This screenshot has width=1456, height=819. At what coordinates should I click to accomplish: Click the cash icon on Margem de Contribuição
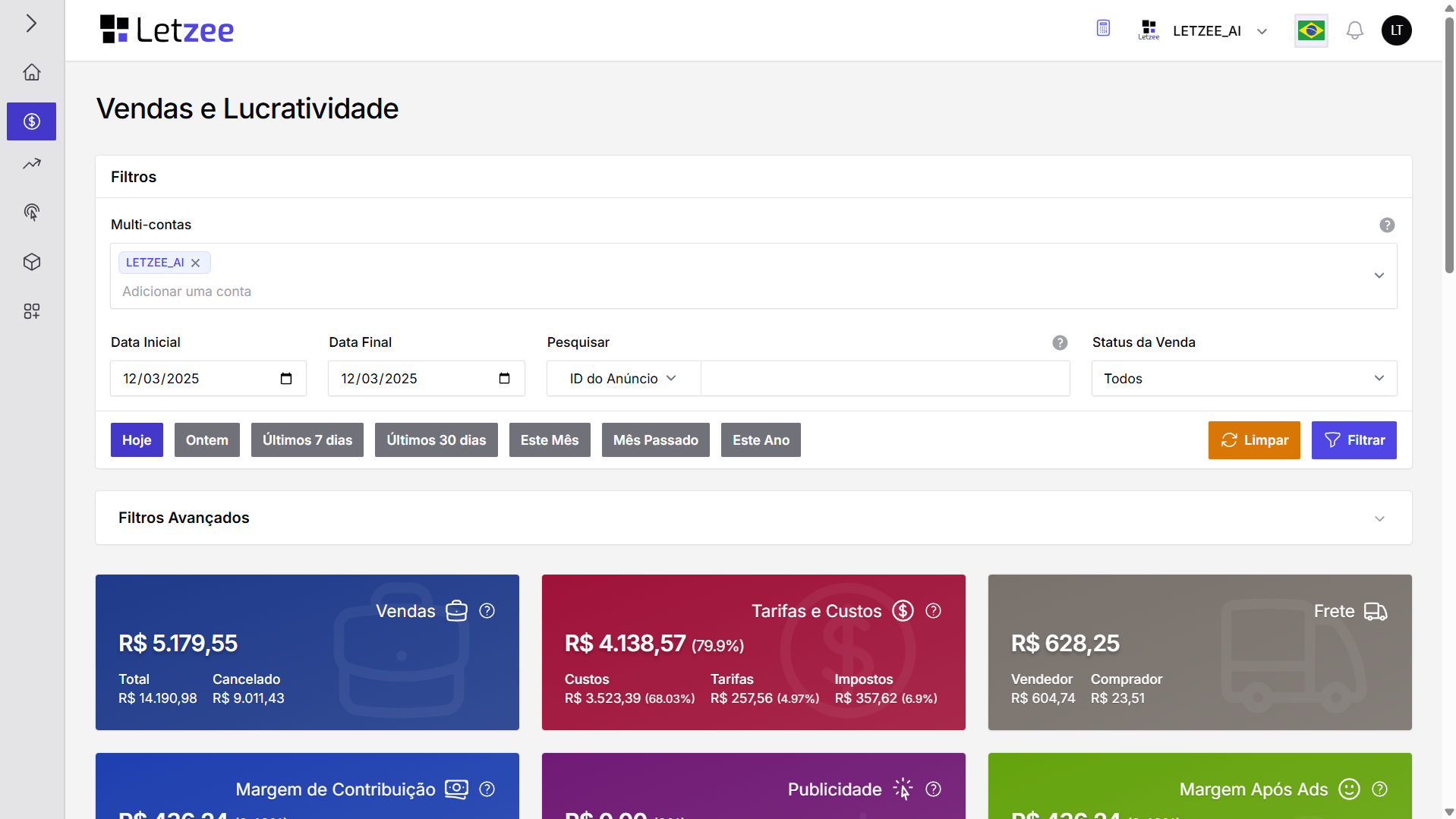[456, 789]
